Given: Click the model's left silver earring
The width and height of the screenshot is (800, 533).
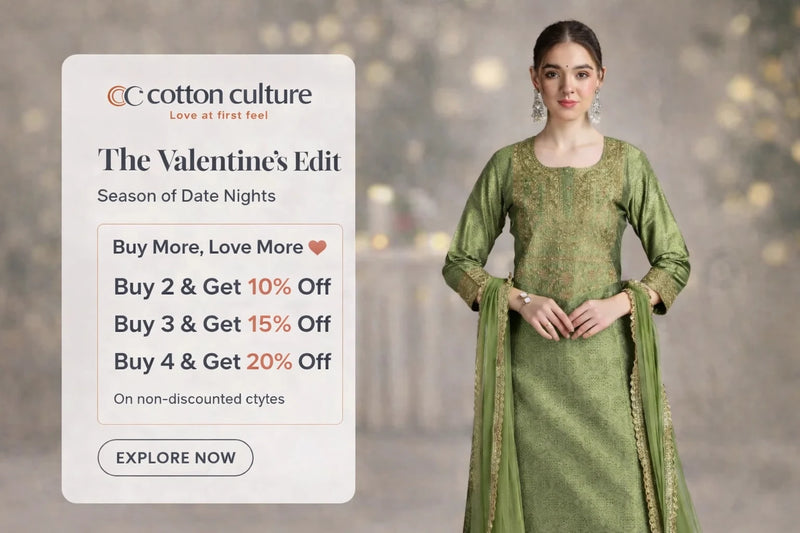Looking at the screenshot, I should tap(594, 106).
